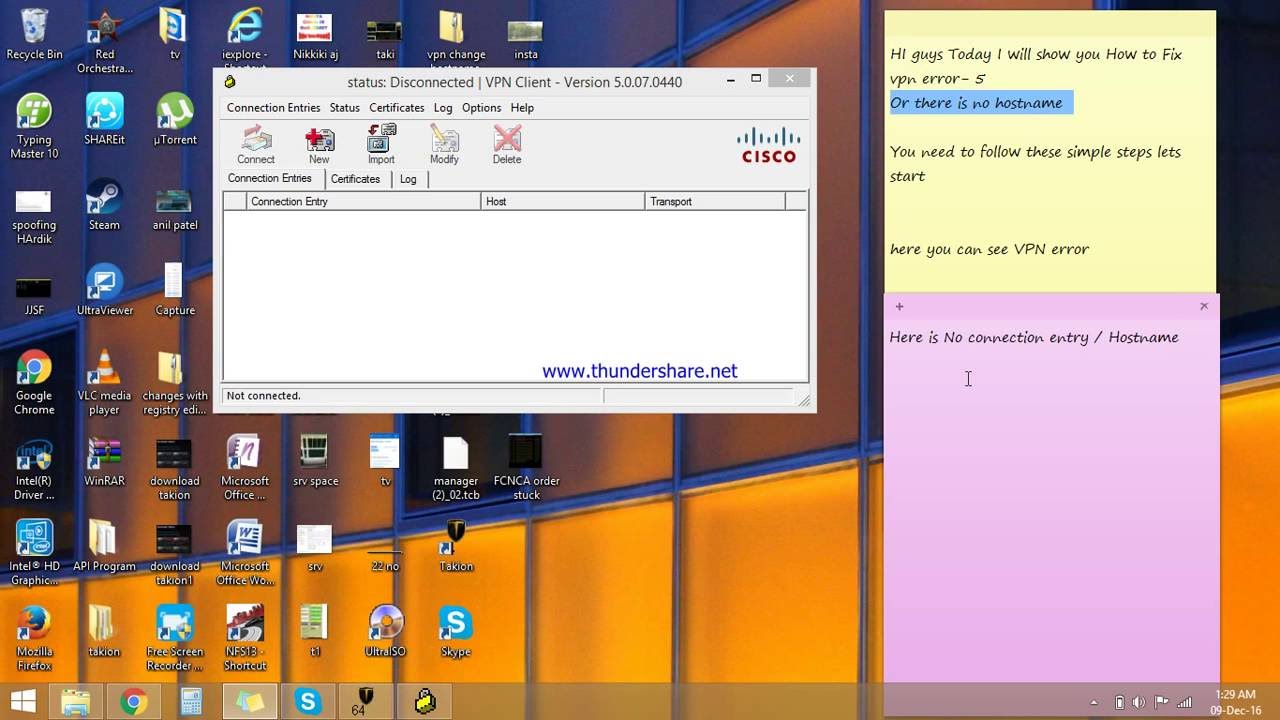
Task: Select the Google Chrome desktop icon
Action: [34, 382]
